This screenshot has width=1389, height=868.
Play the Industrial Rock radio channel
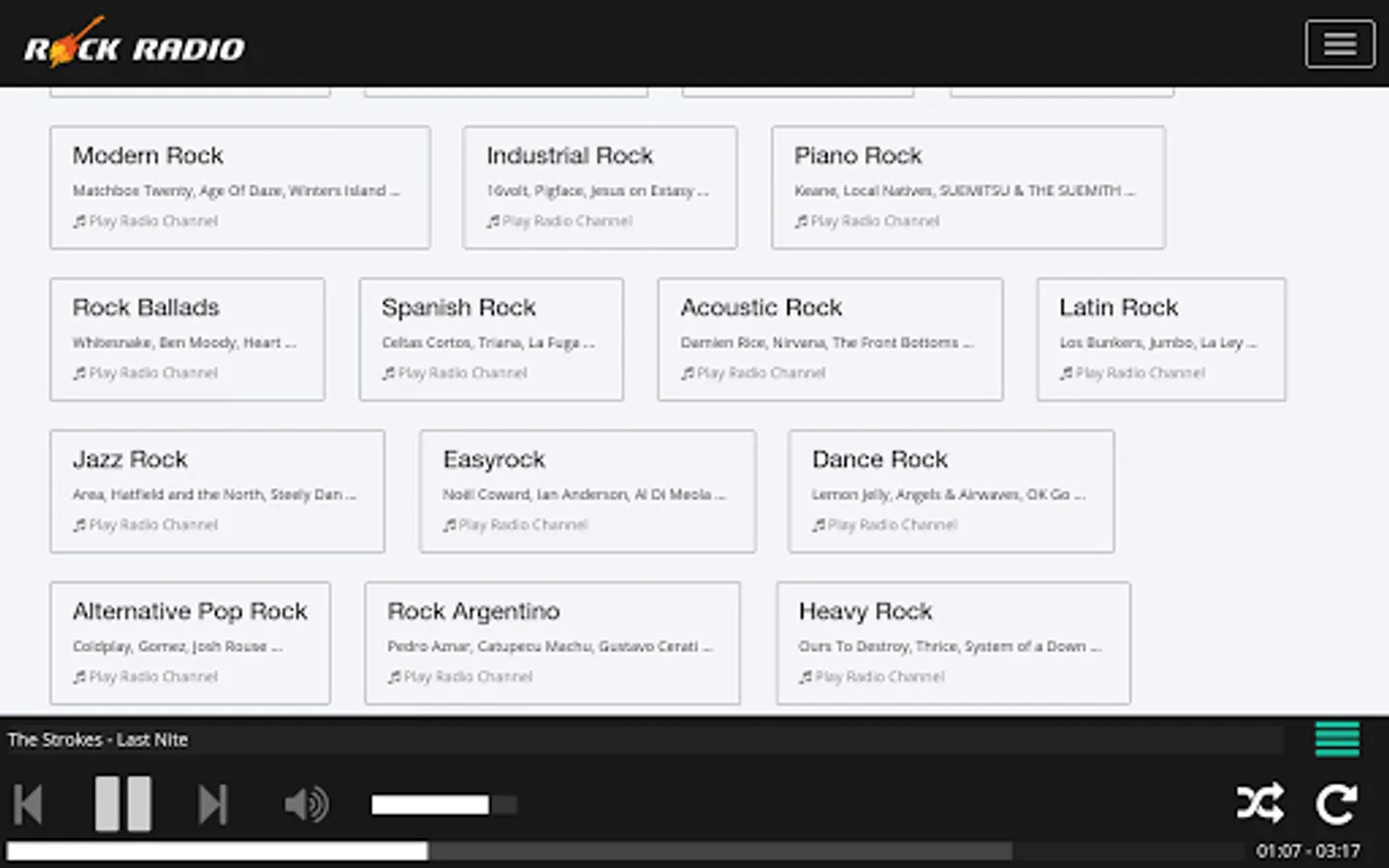tap(567, 221)
